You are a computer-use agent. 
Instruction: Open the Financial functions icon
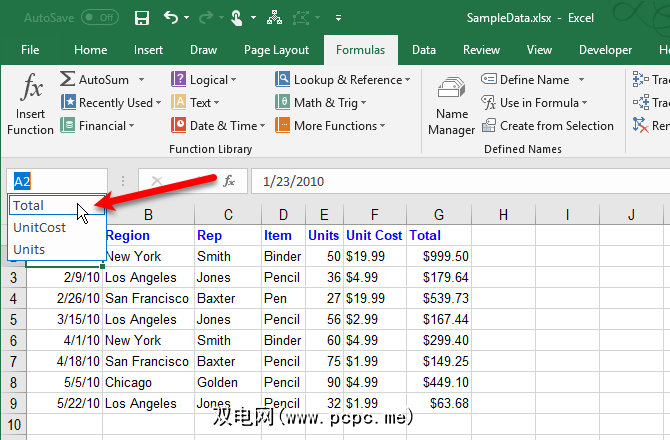click(x=68, y=126)
